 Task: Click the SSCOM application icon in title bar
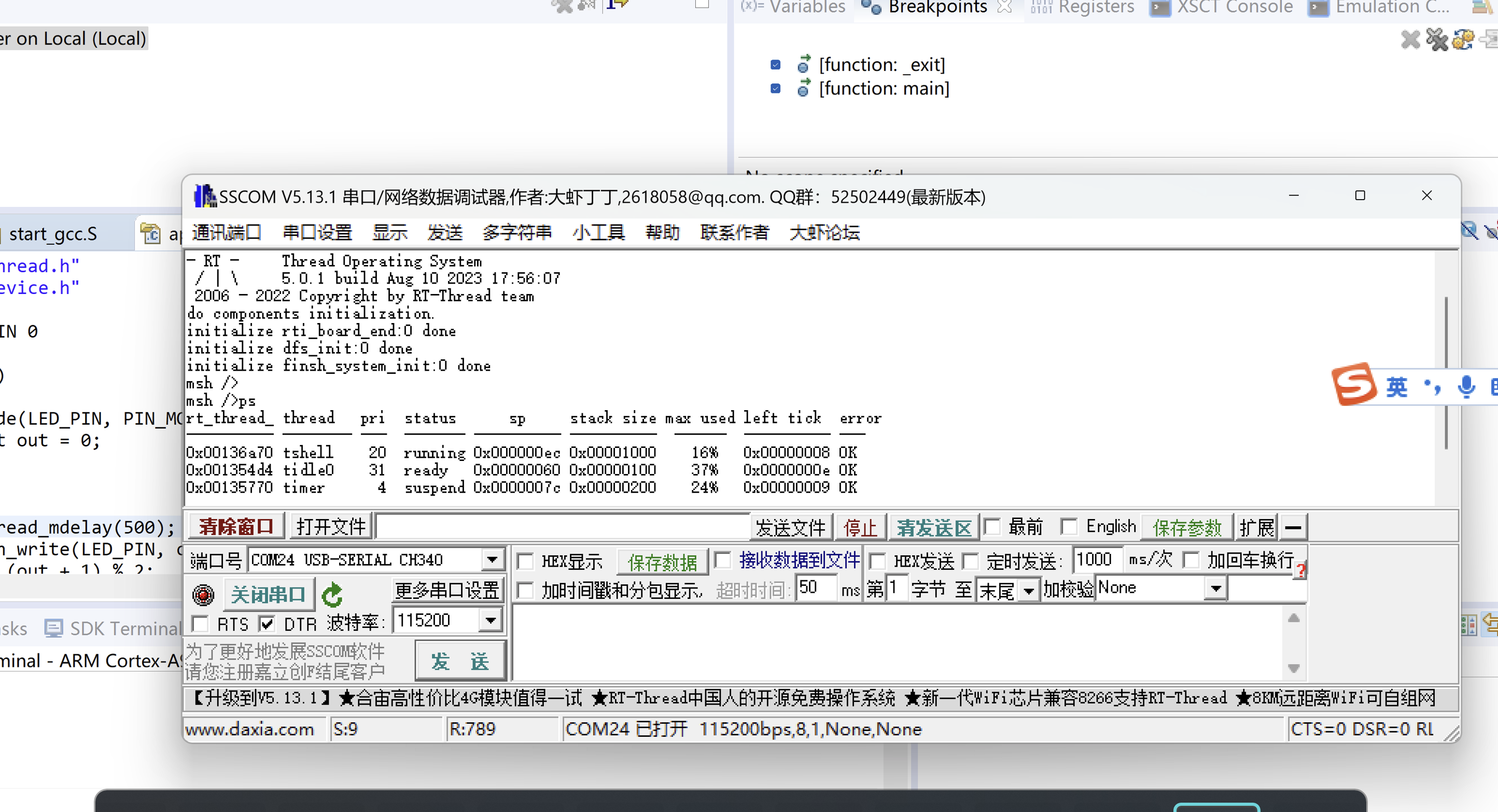205,197
